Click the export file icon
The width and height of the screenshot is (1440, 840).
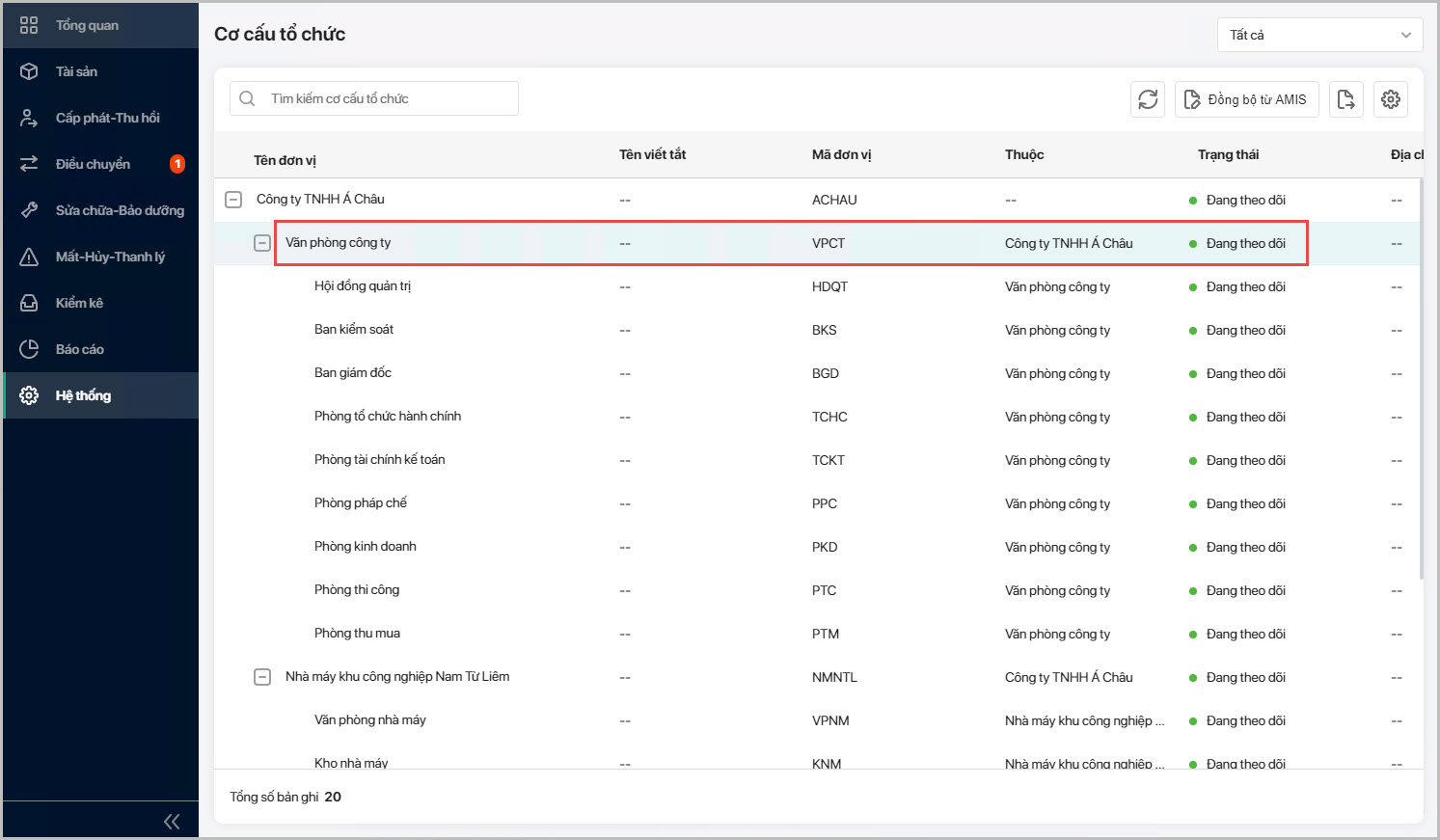1345,99
